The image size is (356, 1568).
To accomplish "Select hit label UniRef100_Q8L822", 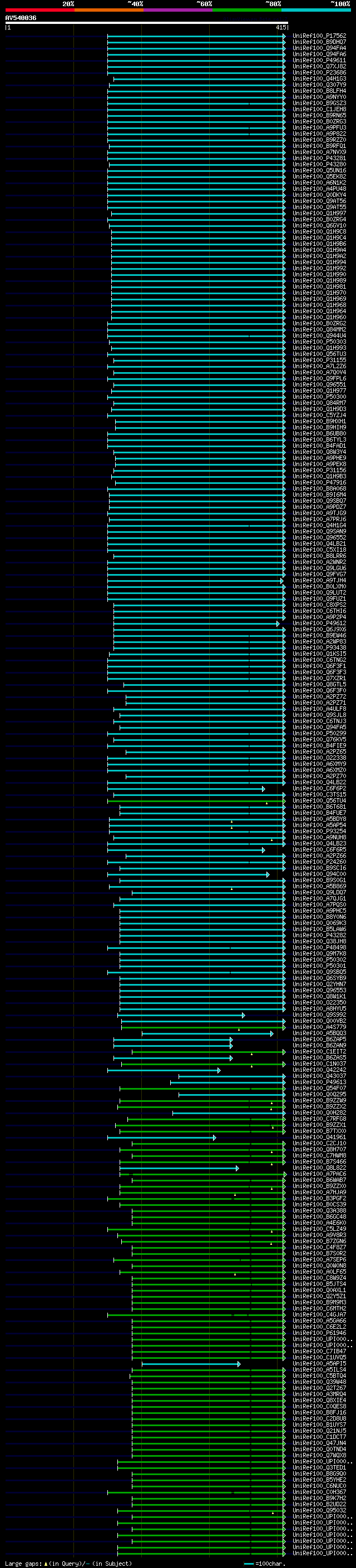I will [319, 1168].
